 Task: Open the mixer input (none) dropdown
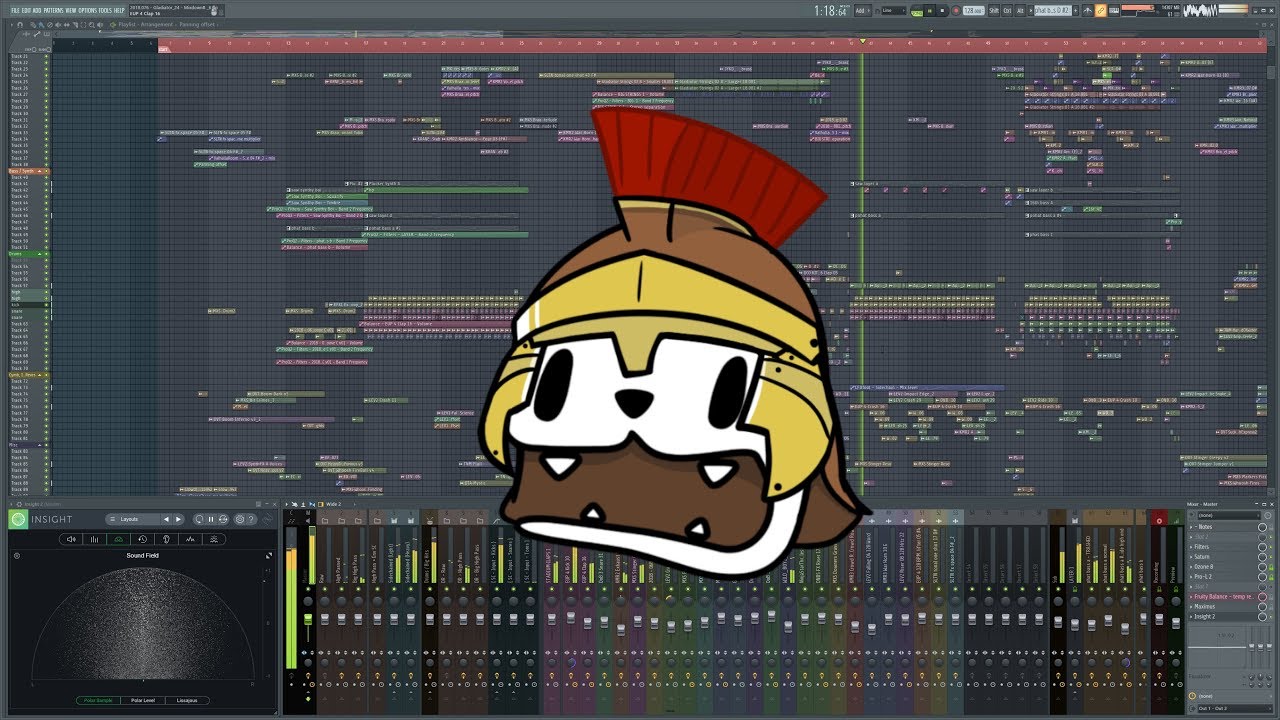click(1228, 516)
